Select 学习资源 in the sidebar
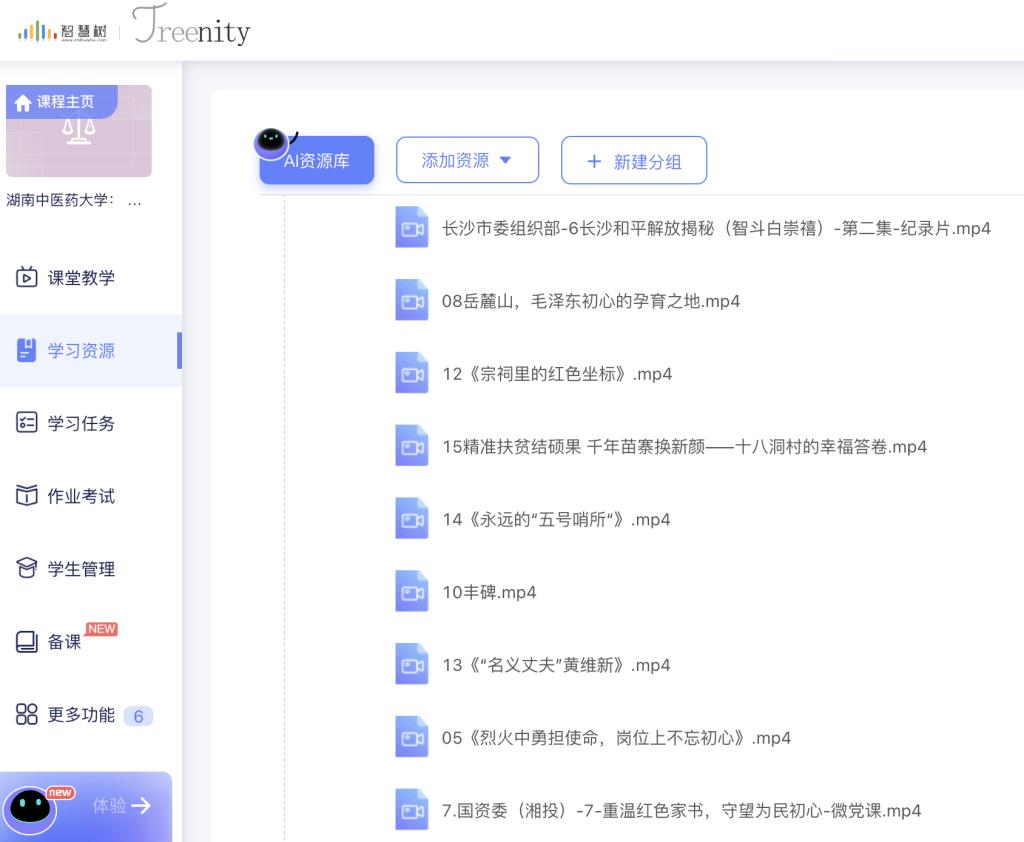The image size is (1024, 842). [x=81, y=351]
